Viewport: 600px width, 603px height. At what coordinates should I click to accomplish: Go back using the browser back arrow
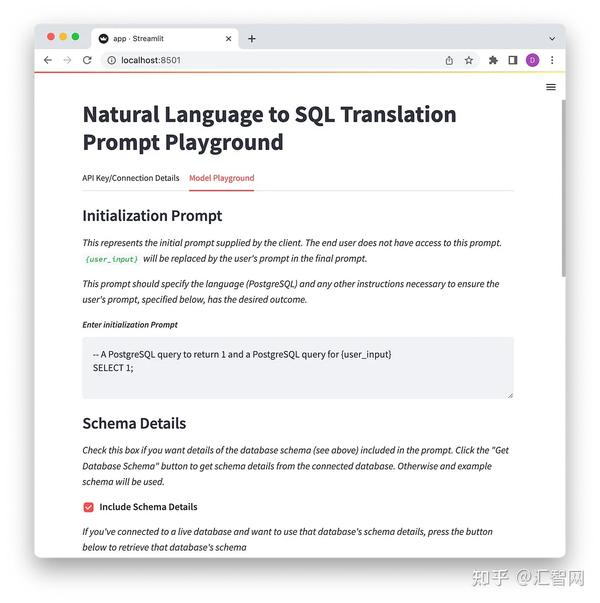tap(48, 60)
